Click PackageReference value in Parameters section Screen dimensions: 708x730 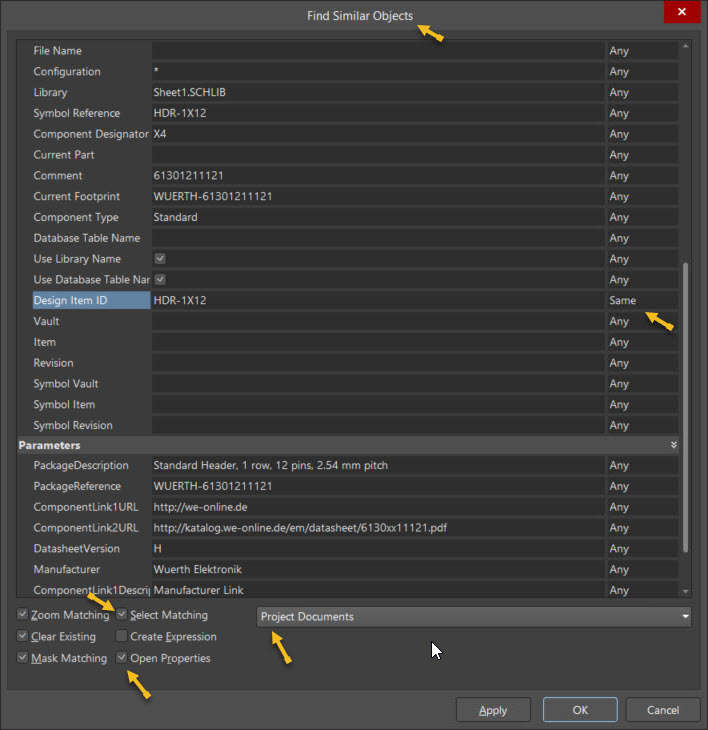(x=378, y=486)
